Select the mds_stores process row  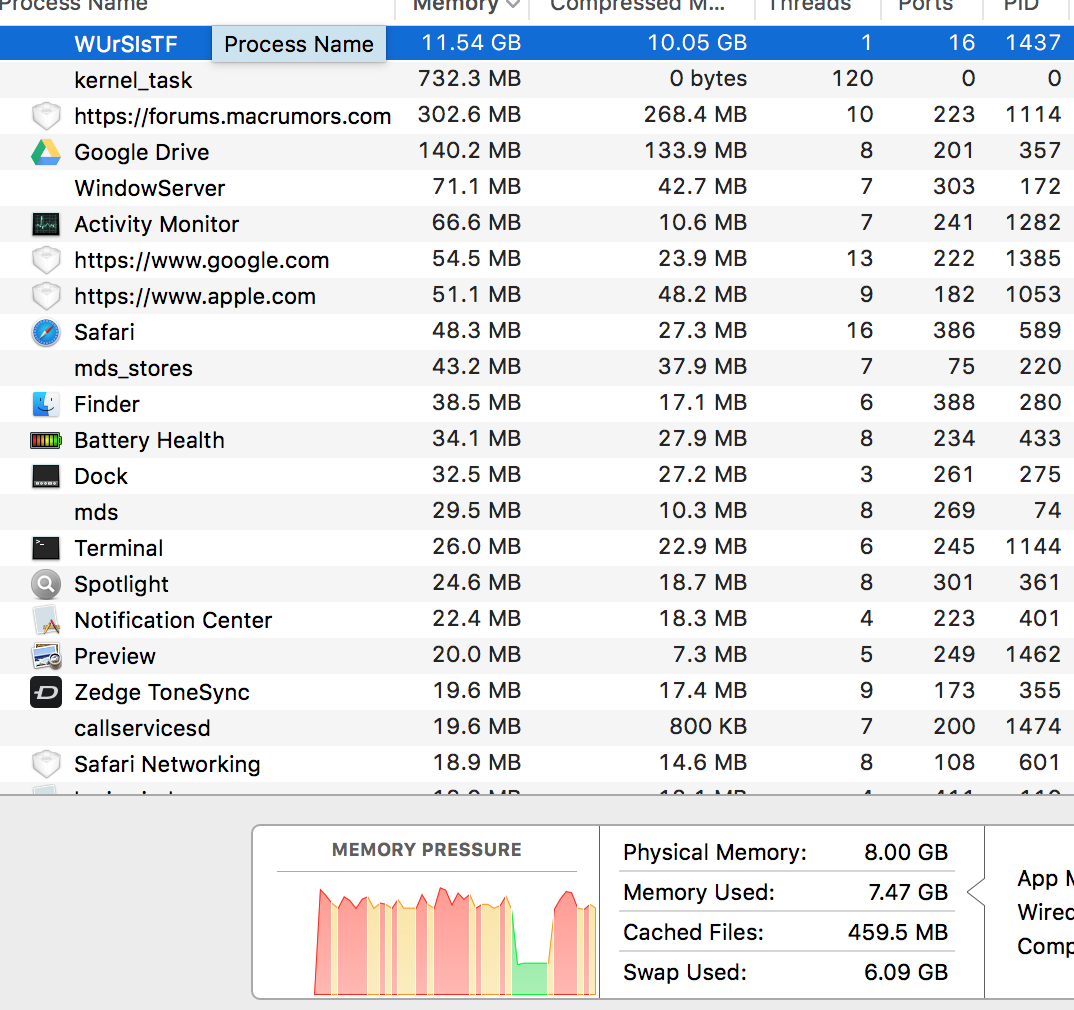point(537,368)
